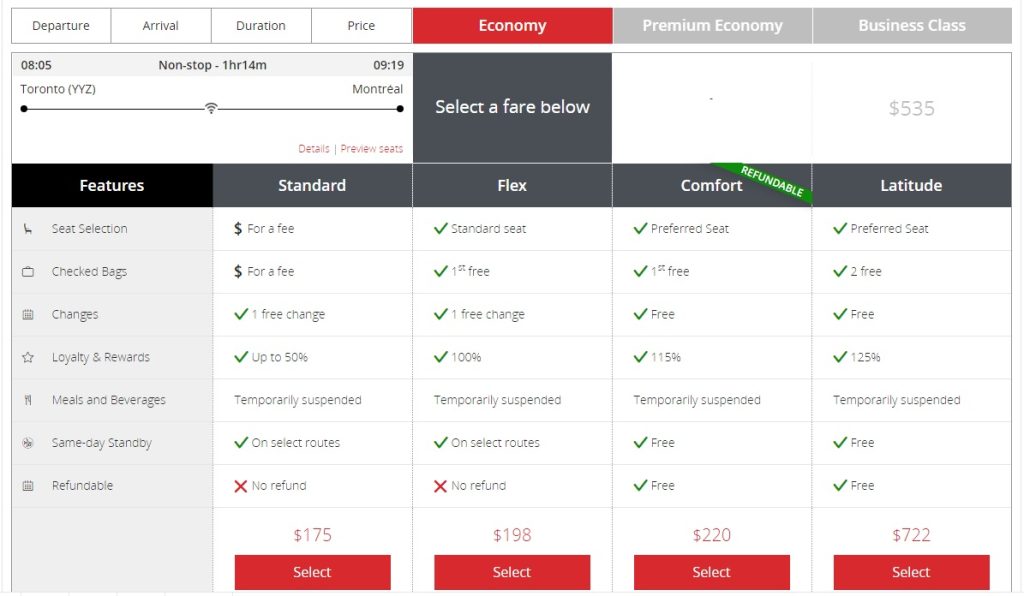Click the icon beside the Refundable feature
Image resolution: width=1024 pixels, height=596 pixels.
click(28, 486)
